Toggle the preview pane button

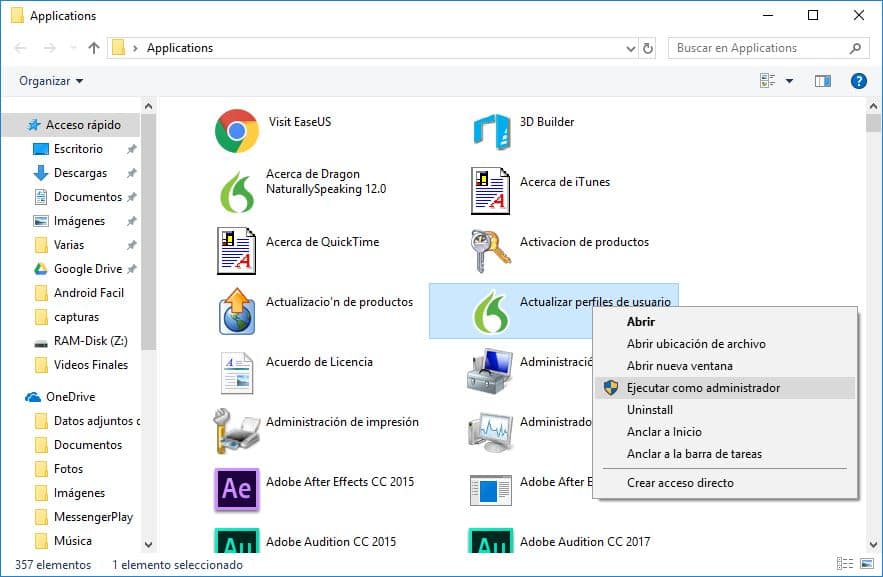(821, 81)
